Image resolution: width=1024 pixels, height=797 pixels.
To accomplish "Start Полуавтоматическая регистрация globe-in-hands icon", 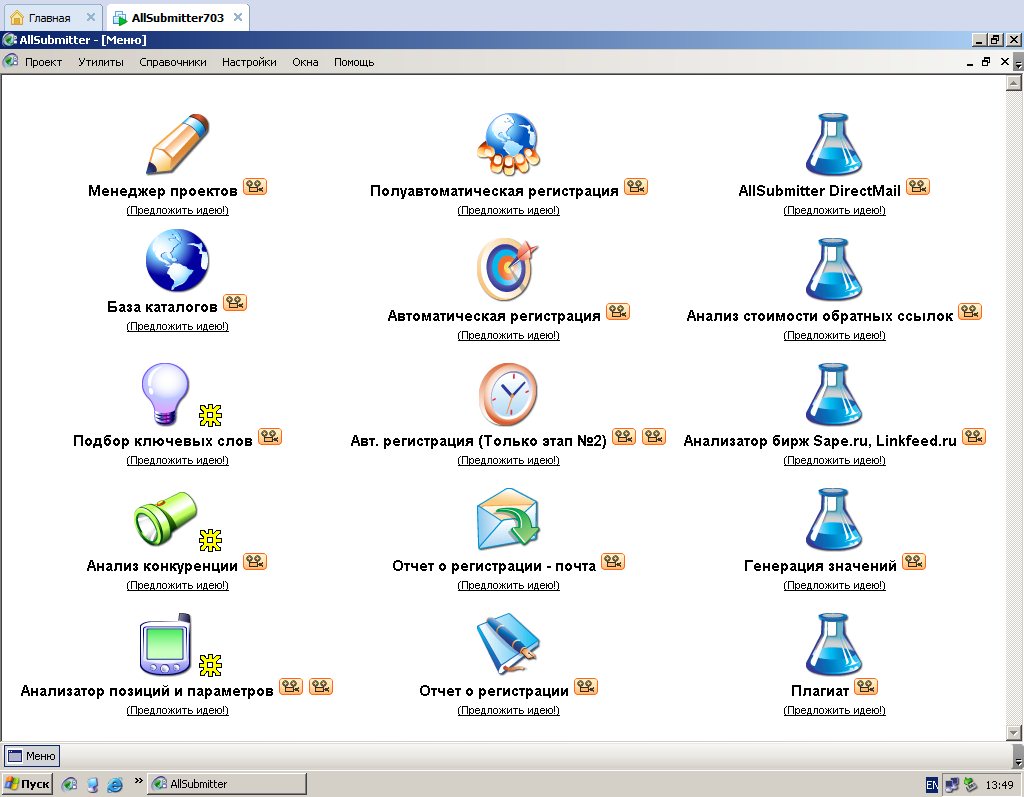I will point(509,144).
